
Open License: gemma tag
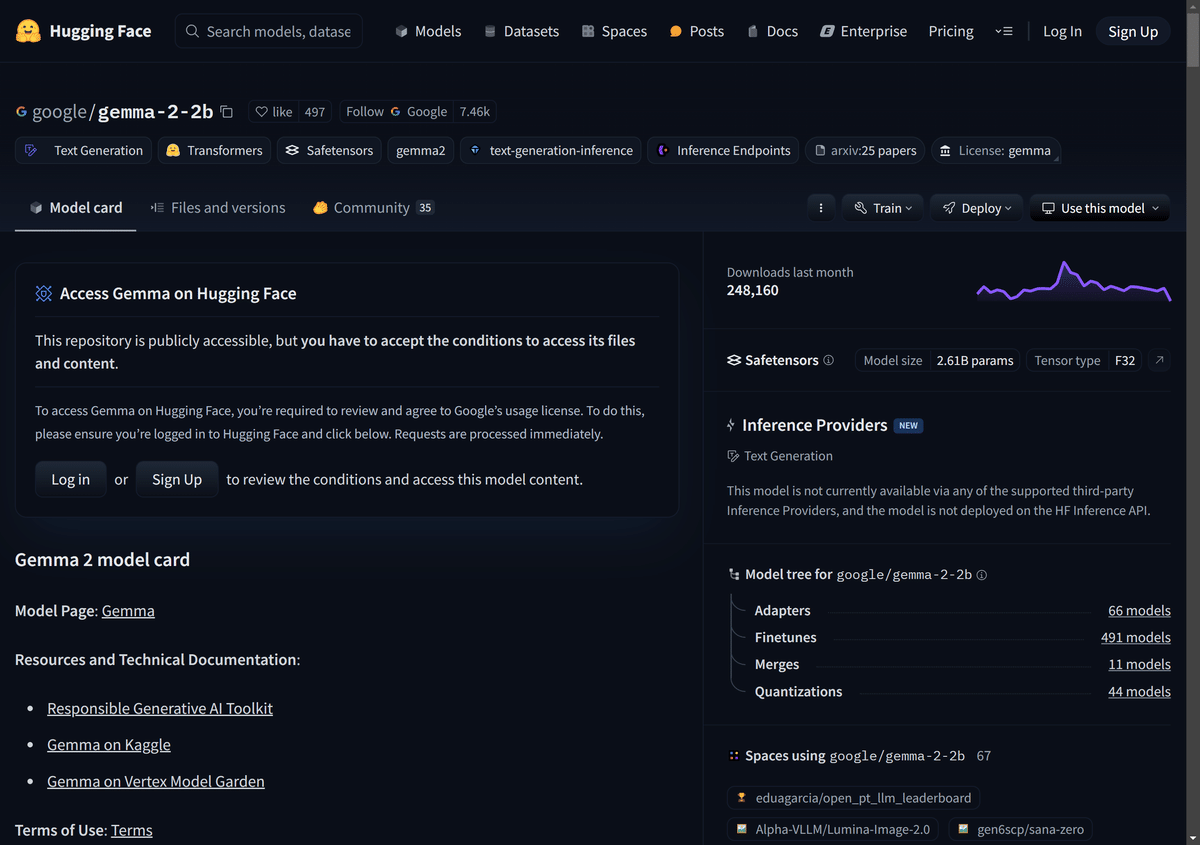tap(996, 150)
